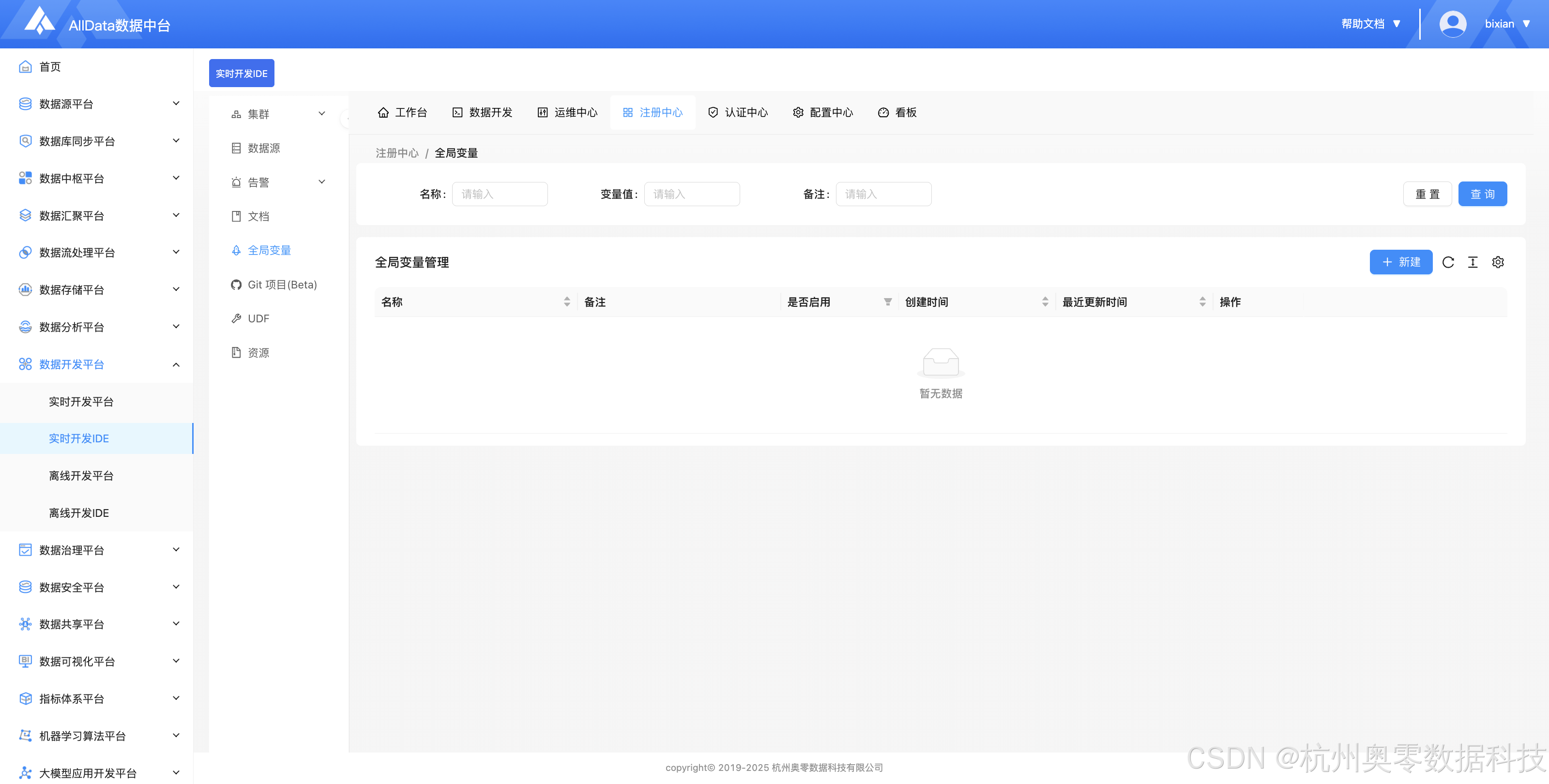Click the 查询 button
This screenshot has width=1549, height=784.
point(1482,194)
